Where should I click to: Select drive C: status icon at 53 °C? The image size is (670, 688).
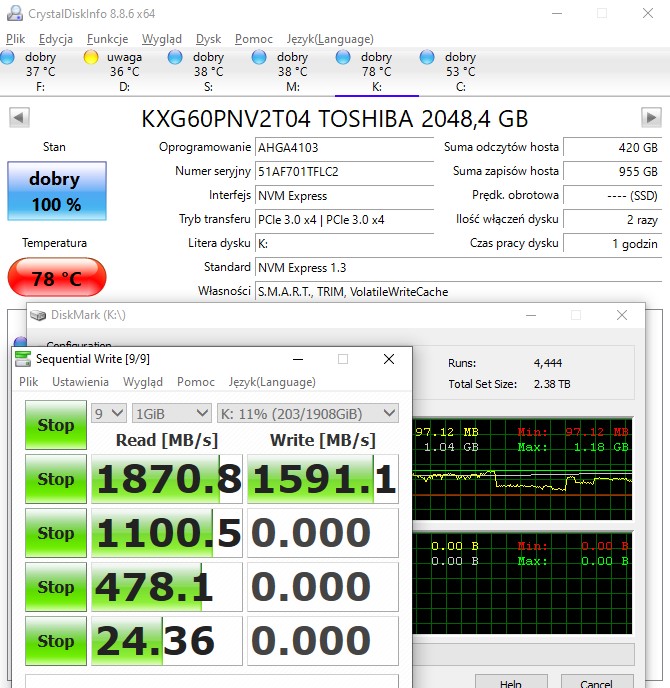[x=428, y=58]
